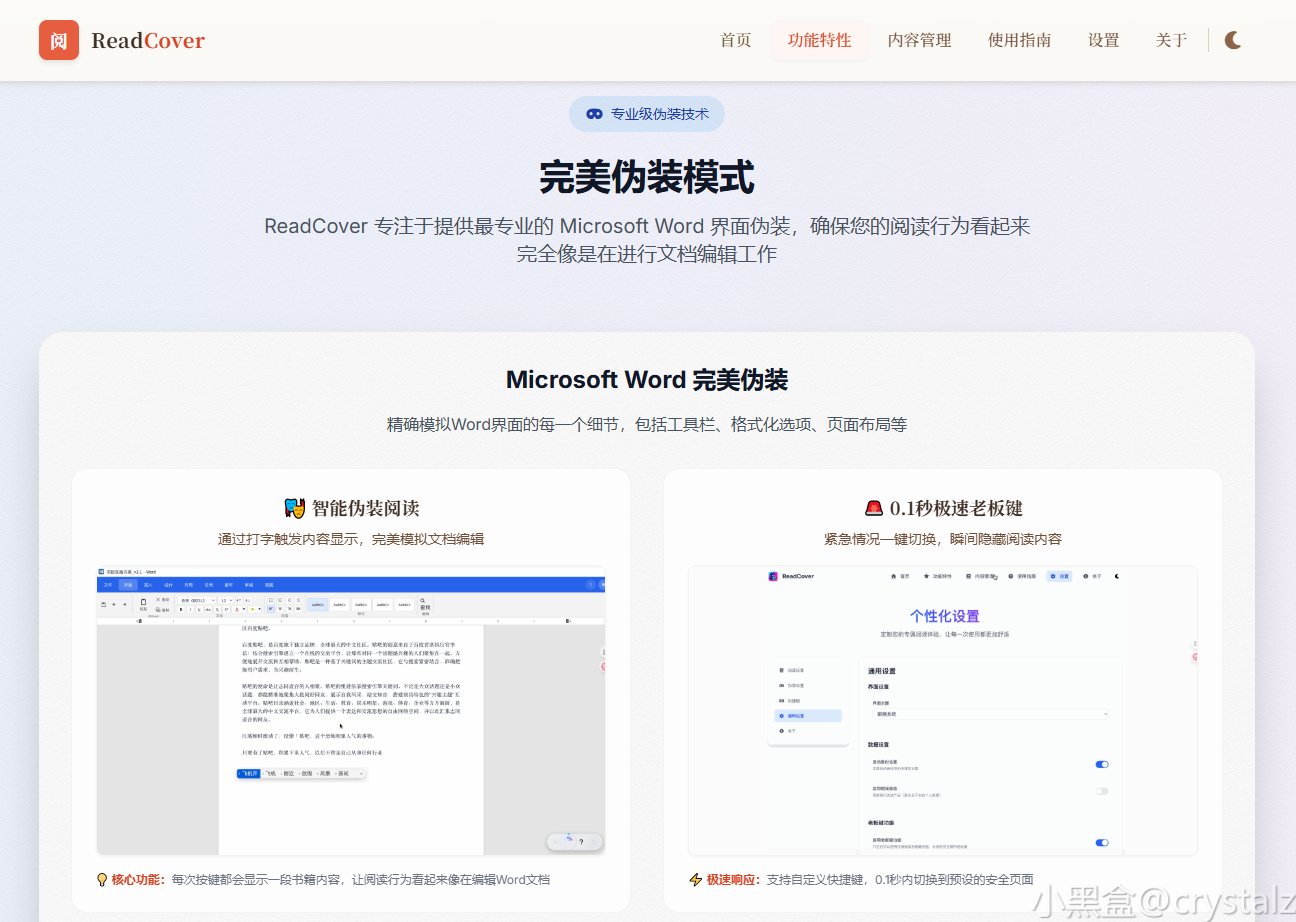
Task: Click the paste clipboard icon in the Word preview
Action: 143,602
